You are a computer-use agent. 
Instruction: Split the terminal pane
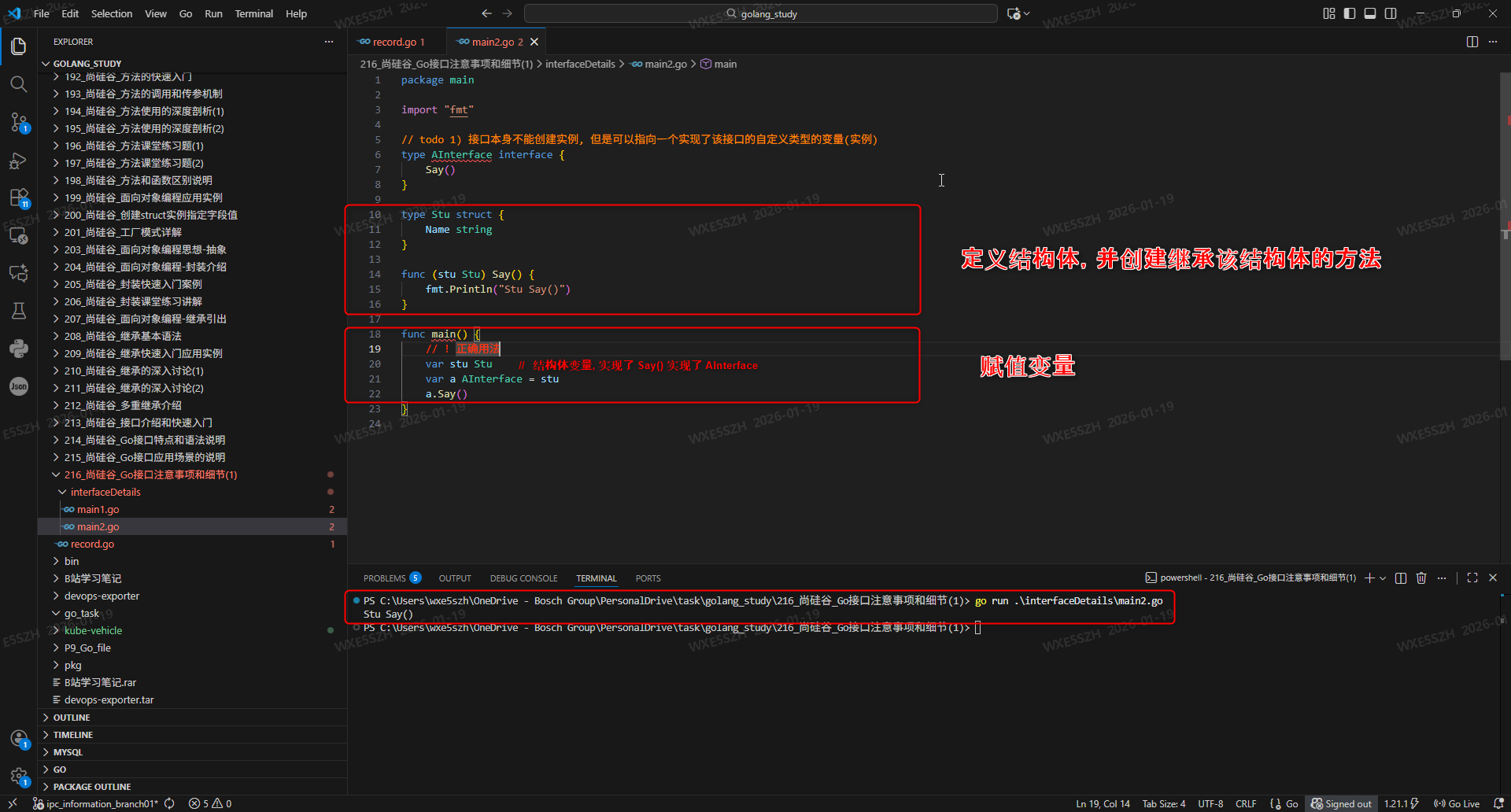coord(1401,578)
